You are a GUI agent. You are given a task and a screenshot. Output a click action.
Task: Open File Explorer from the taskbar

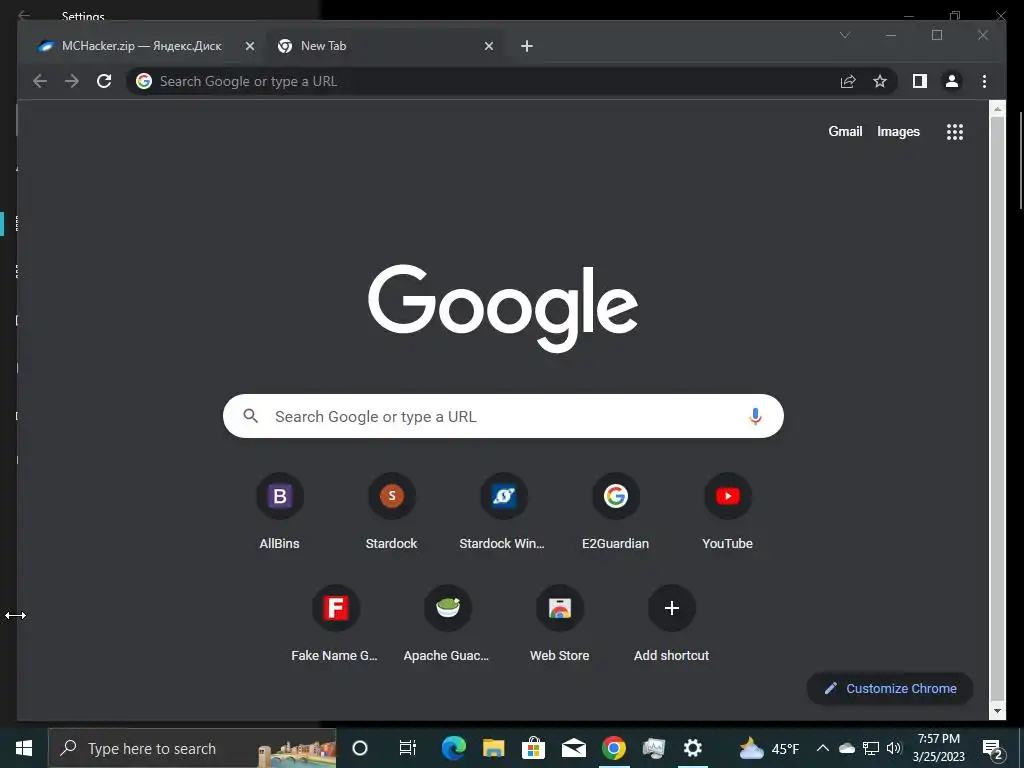click(494, 748)
